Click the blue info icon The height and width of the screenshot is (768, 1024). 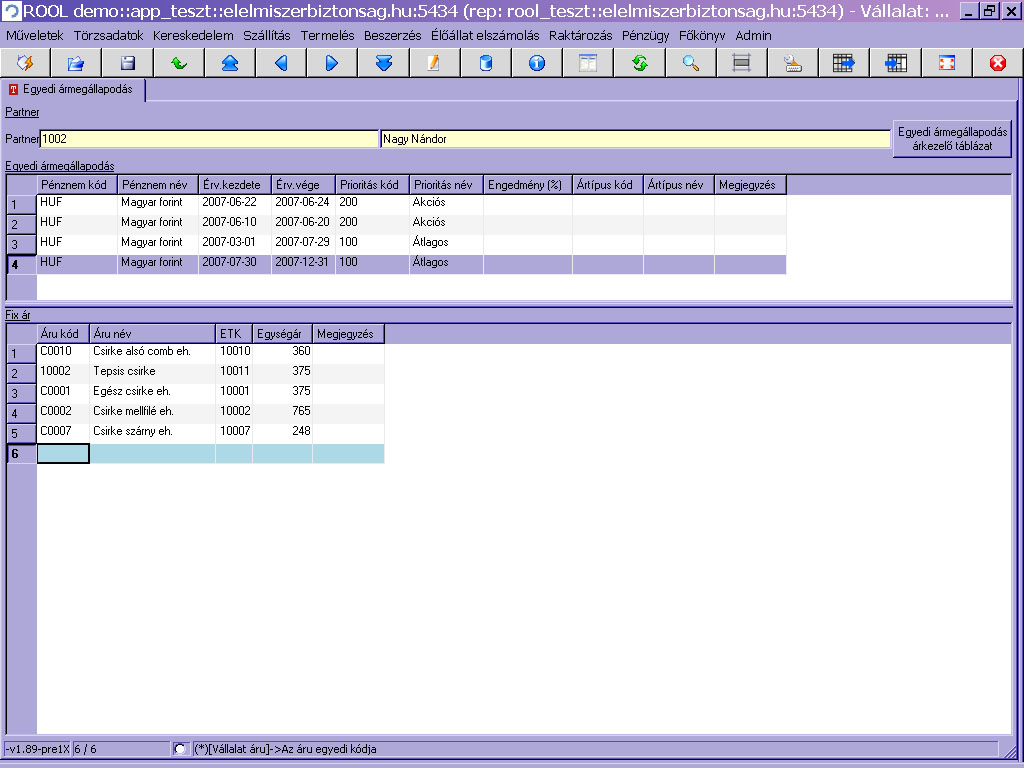click(x=537, y=63)
